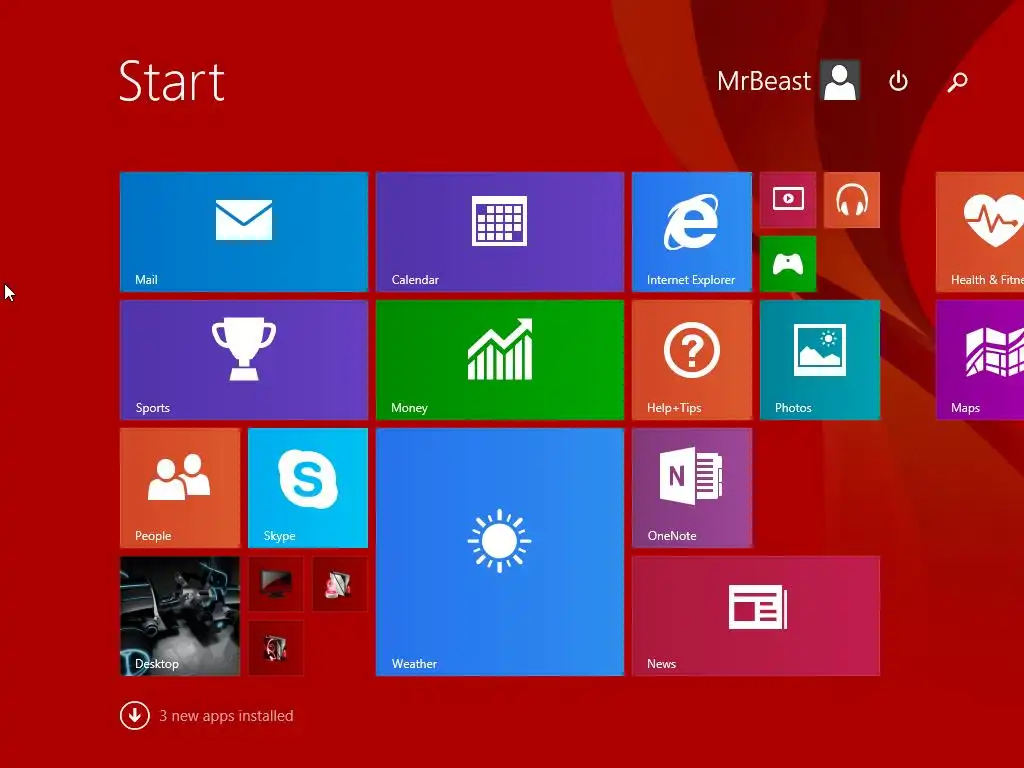Show all apps with down arrow

[135, 716]
